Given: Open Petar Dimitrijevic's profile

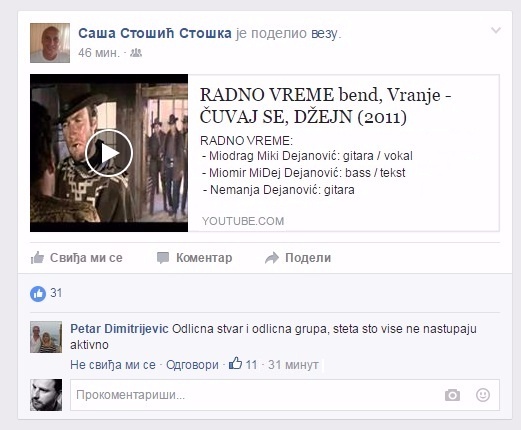Looking at the screenshot, I should [x=119, y=329].
